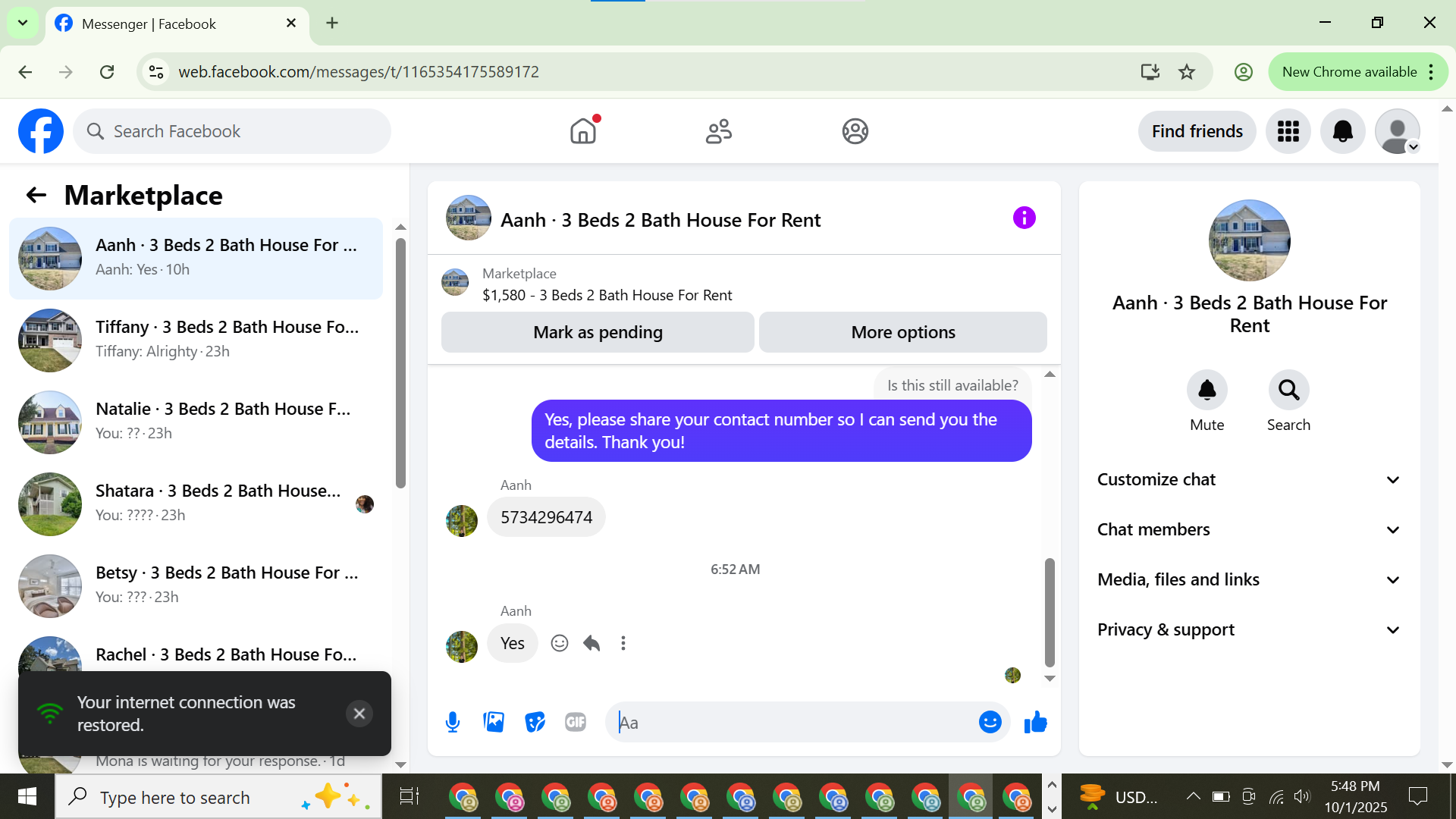Click New Chrome available update button
The height and width of the screenshot is (819, 1456).
tap(1357, 72)
